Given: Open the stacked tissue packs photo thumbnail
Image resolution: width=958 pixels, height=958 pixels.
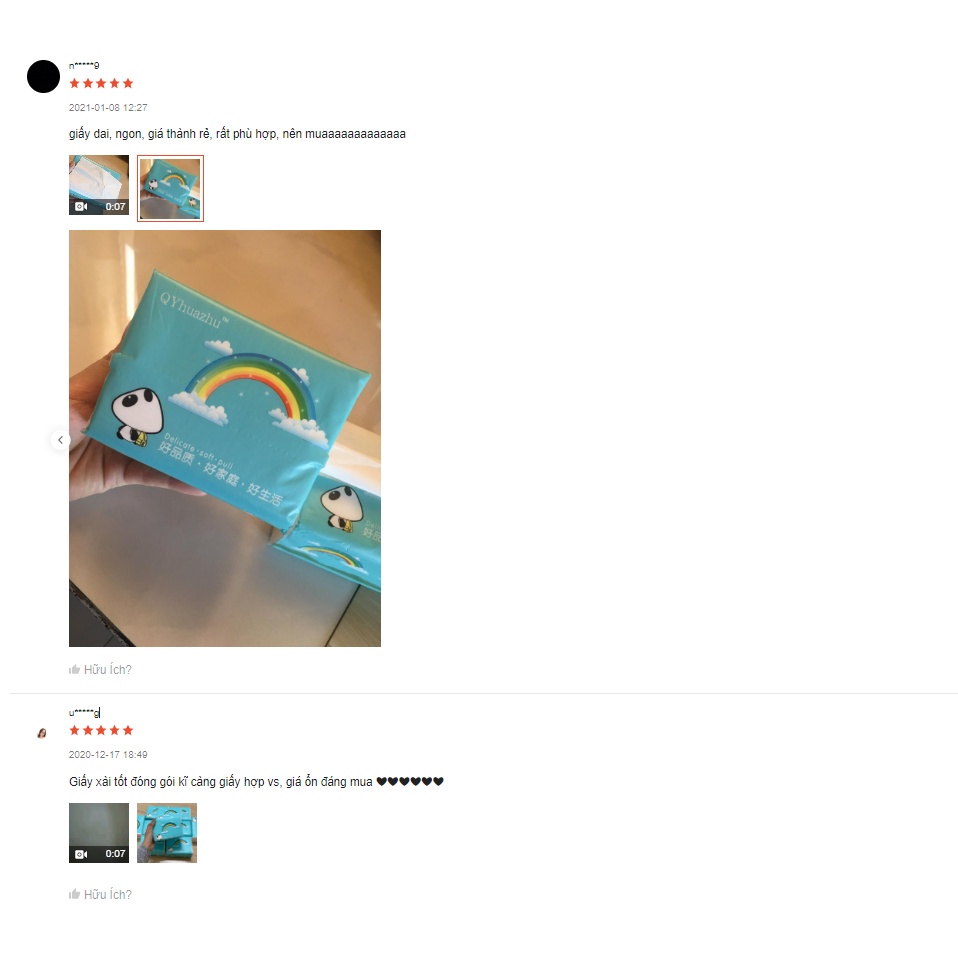Looking at the screenshot, I should (167, 833).
